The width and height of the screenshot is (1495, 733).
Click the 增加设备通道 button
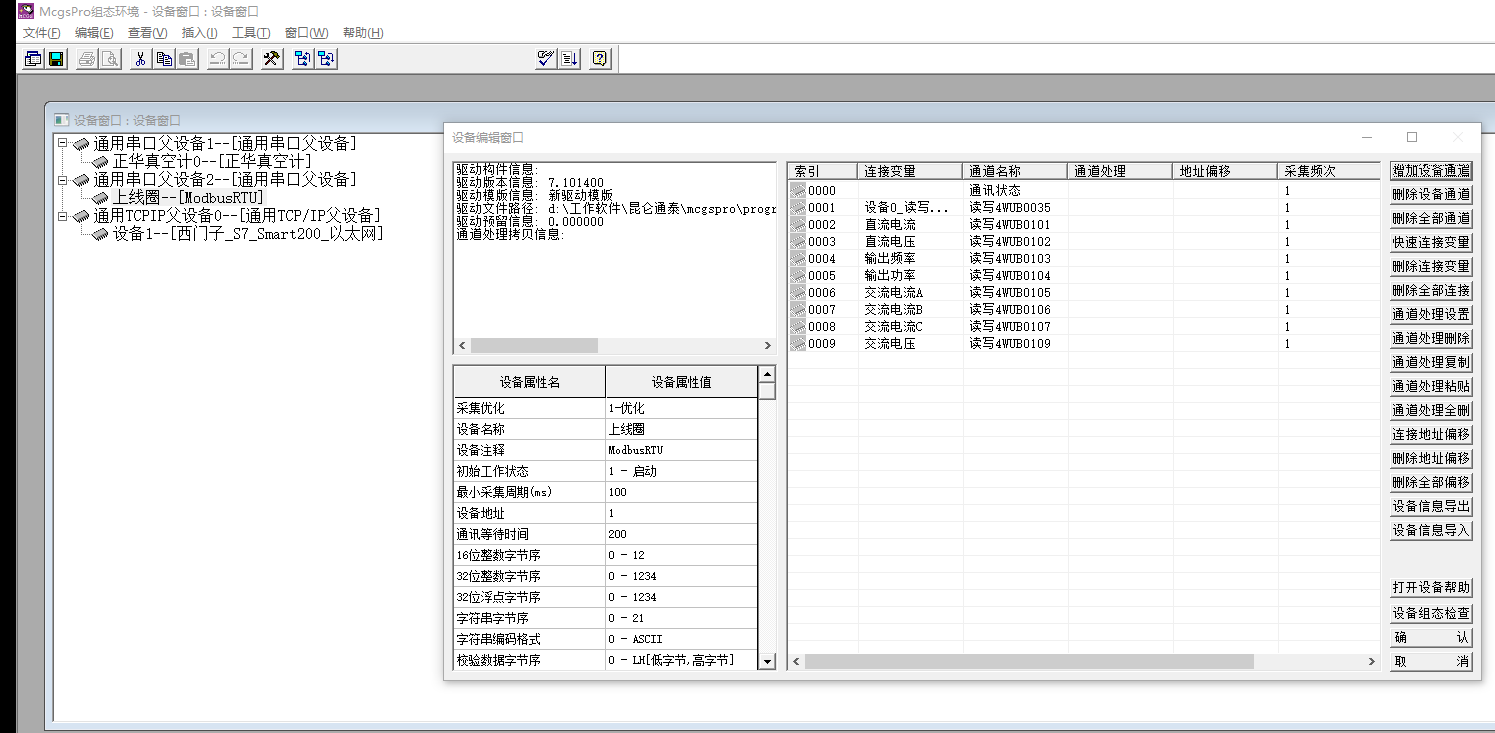coord(1431,171)
